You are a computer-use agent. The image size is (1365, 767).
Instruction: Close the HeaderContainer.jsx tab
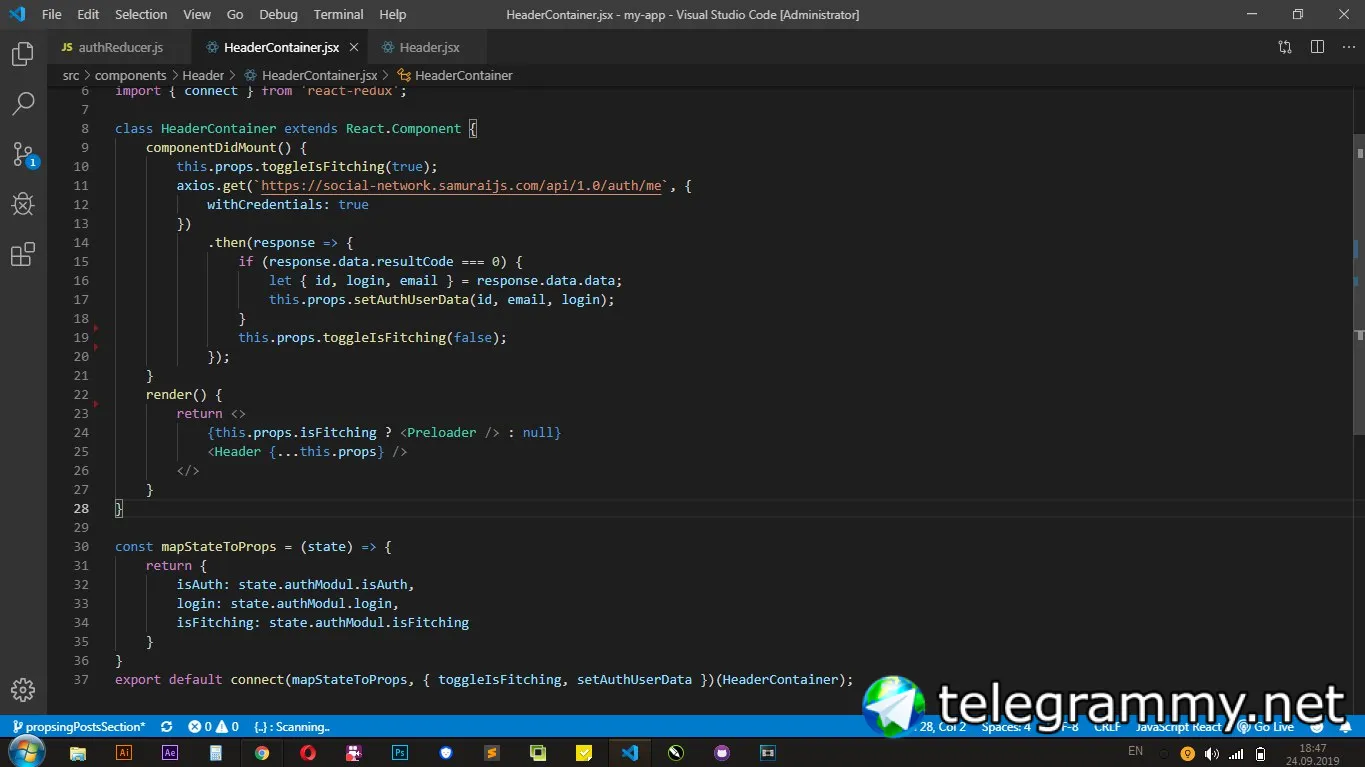[354, 47]
